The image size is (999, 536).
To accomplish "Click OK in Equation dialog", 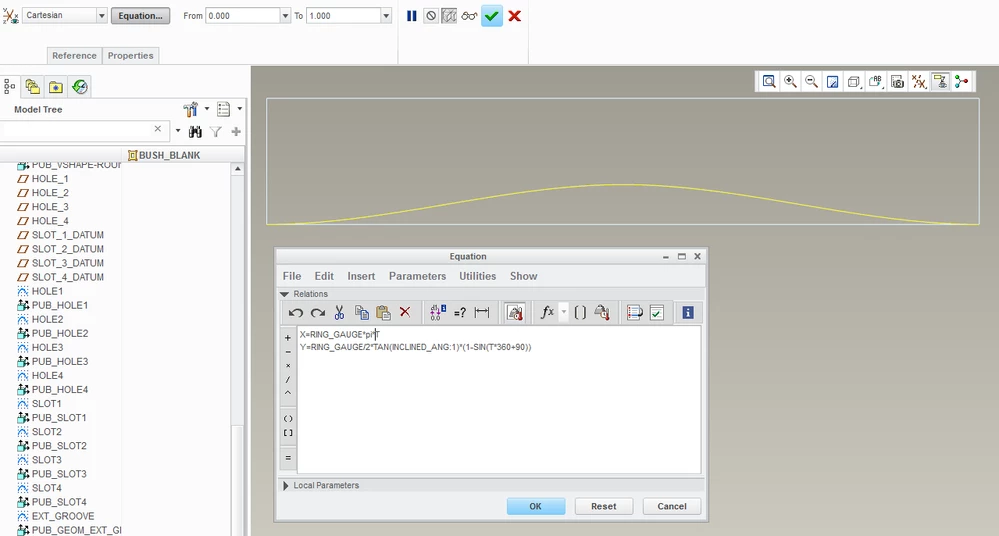I will 536,506.
